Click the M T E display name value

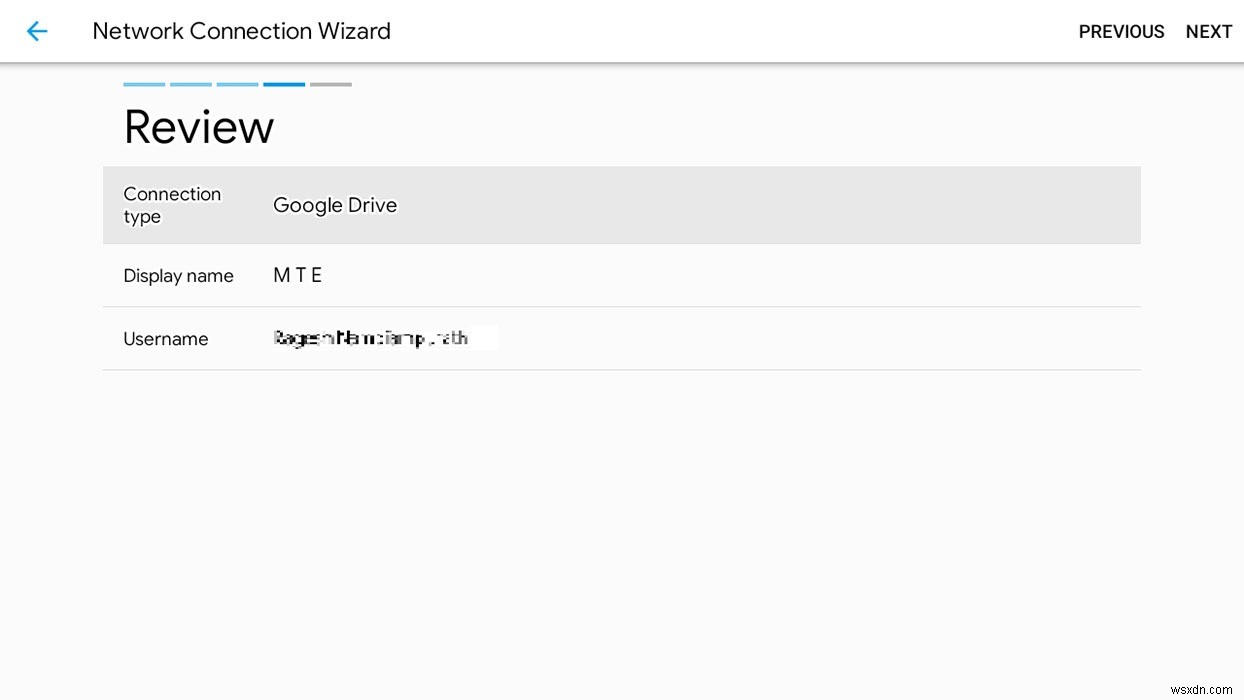[x=297, y=275]
